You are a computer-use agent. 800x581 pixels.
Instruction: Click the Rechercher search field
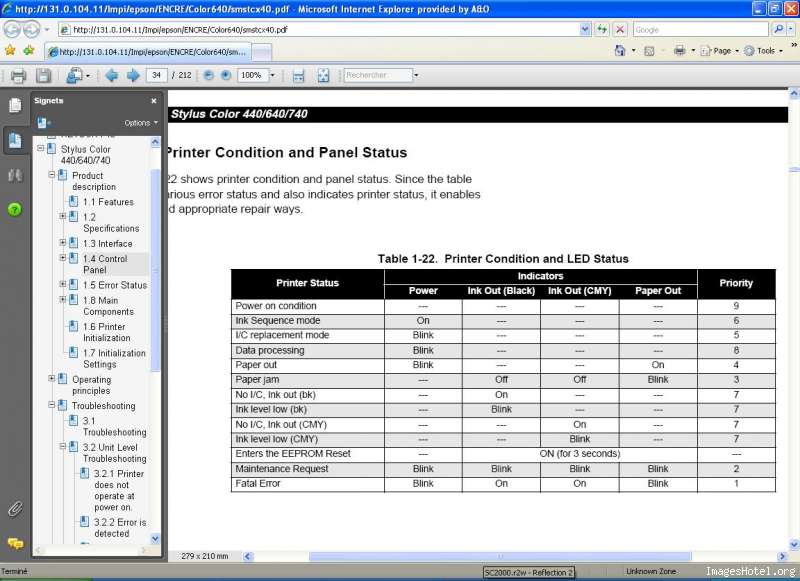click(x=377, y=75)
